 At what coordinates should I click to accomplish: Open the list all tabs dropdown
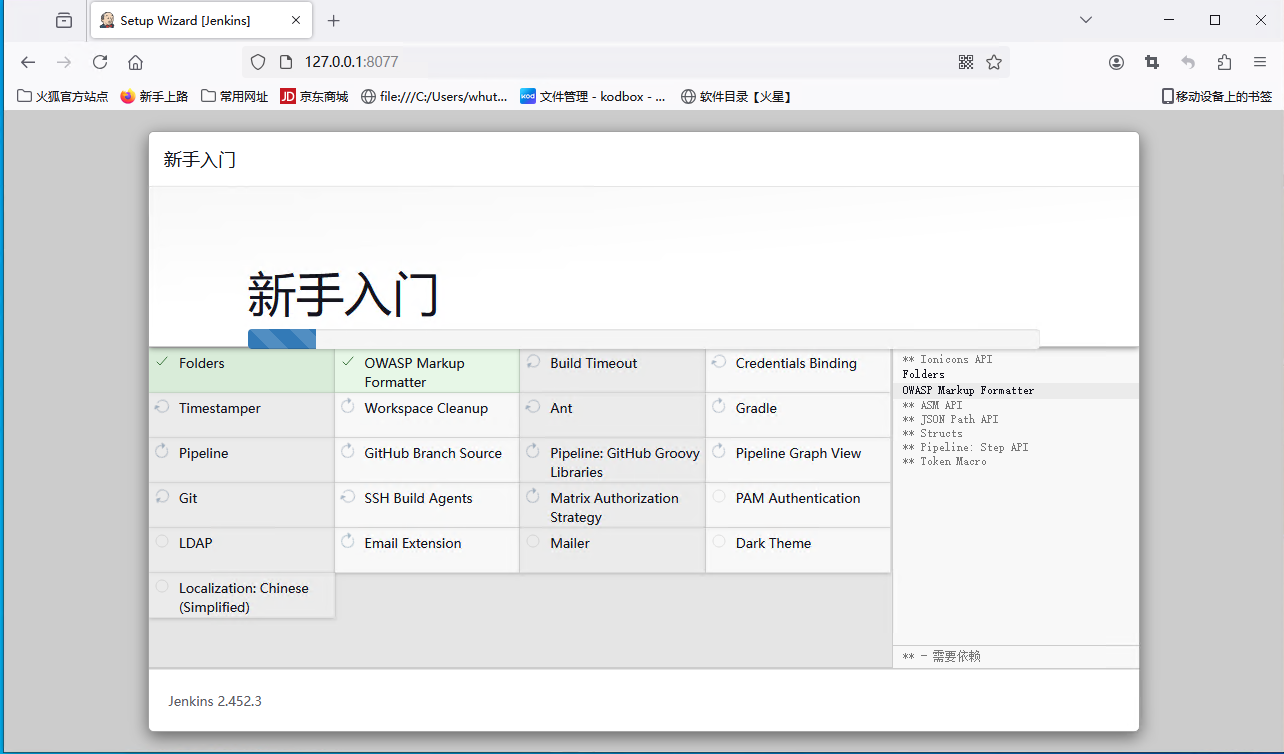[x=1086, y=20]
